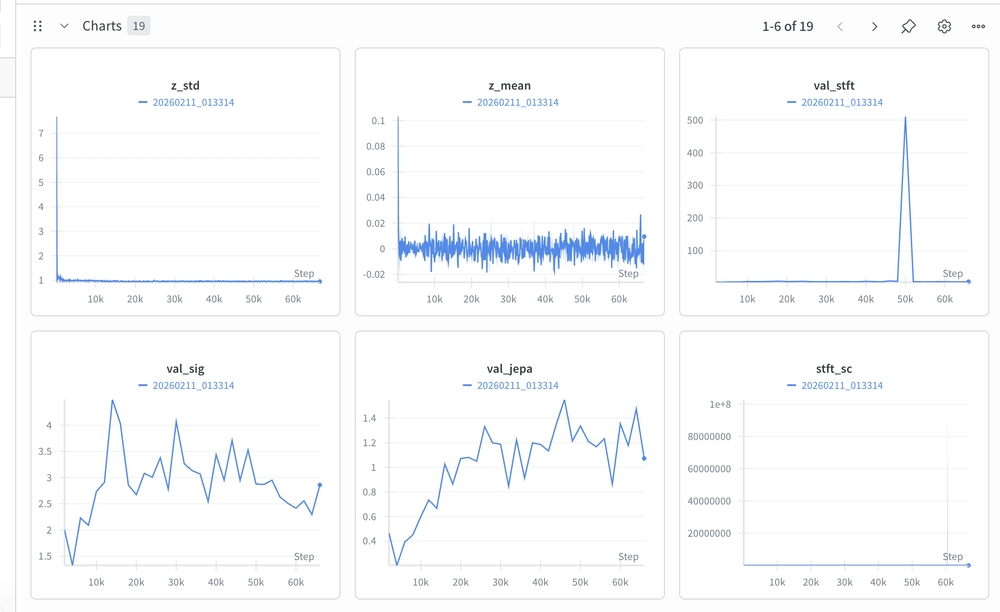Collapse the Charts section with its chevron
Screen dimensions: 1000x612
click(x=62, y=26)
